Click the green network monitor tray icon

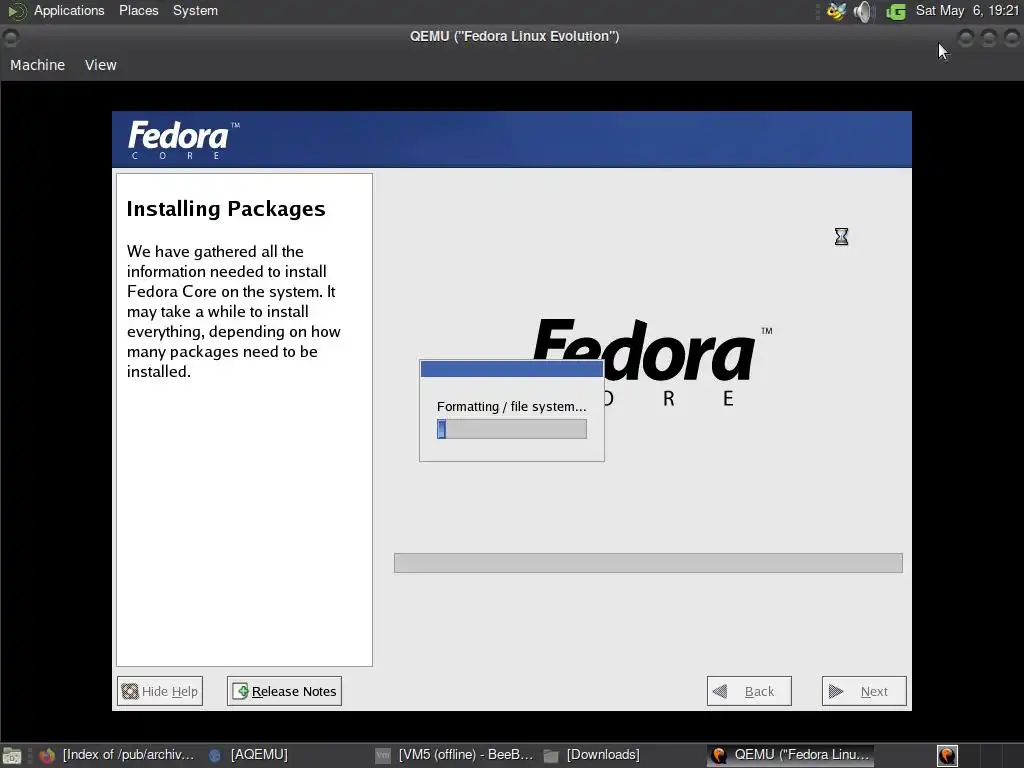coord(896,12)
